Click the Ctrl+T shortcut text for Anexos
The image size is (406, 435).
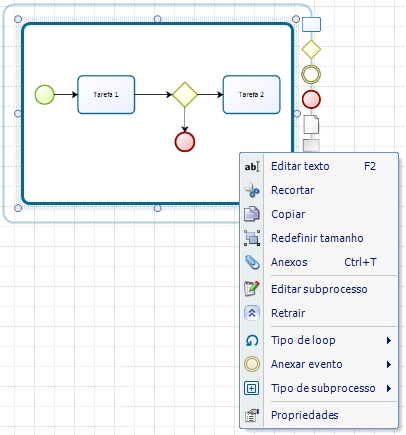(x=360, y=262)
